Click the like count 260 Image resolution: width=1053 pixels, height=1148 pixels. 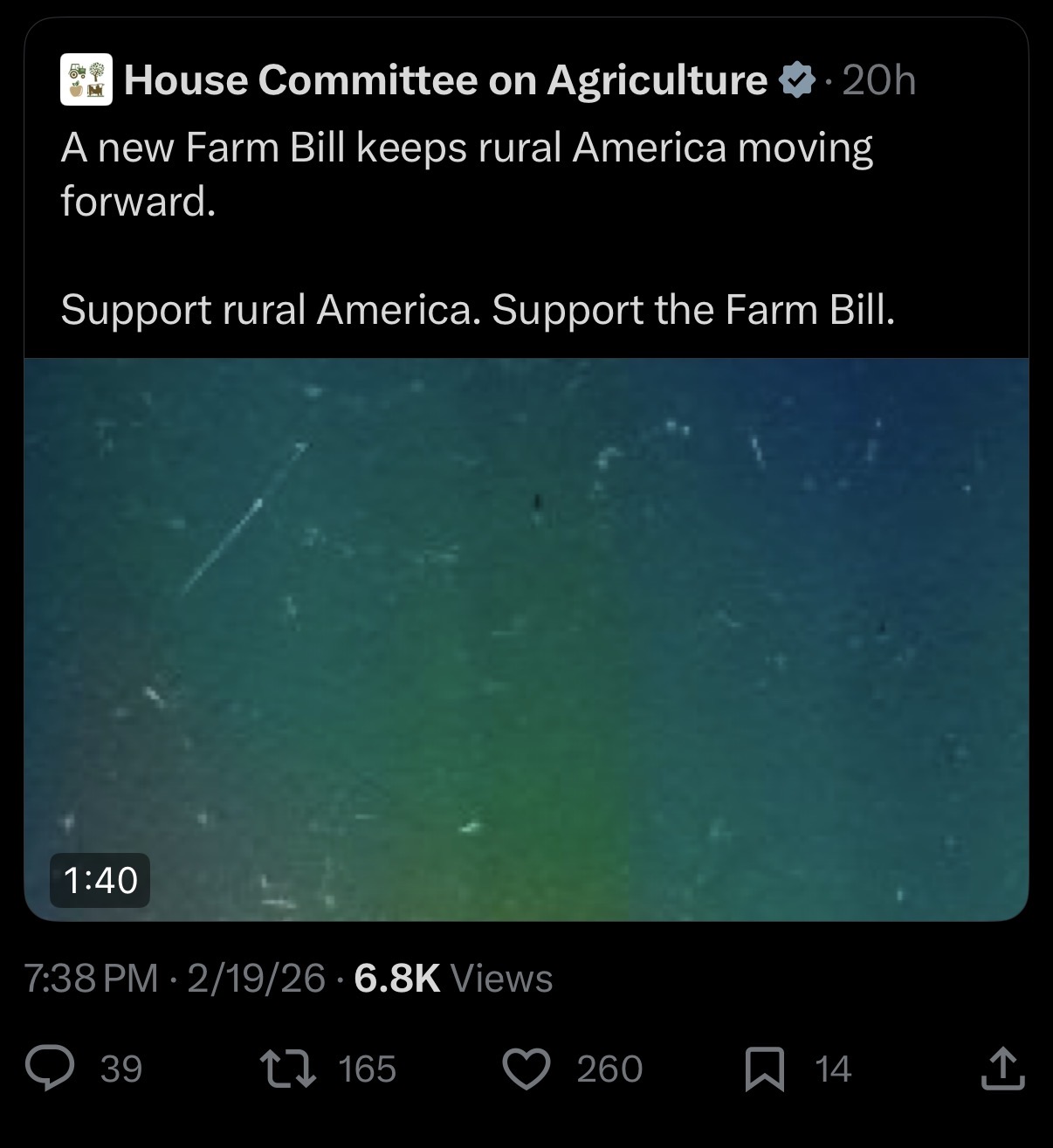[x=609, y=1069]
